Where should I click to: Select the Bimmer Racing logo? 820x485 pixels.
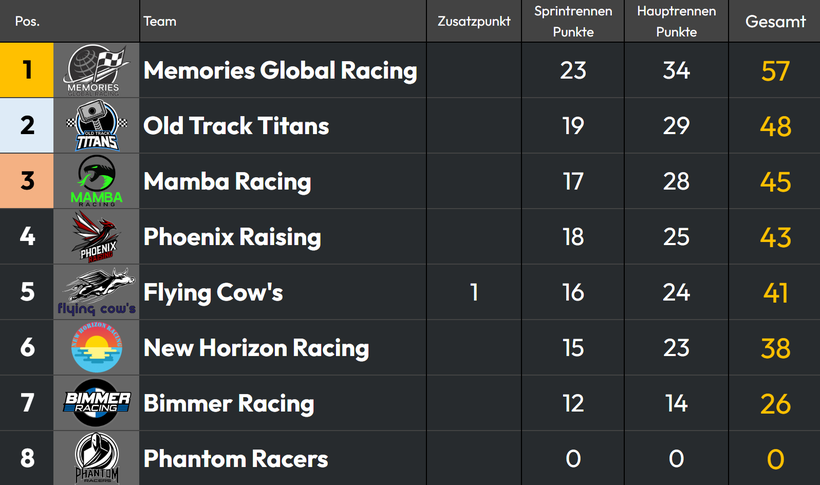96,403
